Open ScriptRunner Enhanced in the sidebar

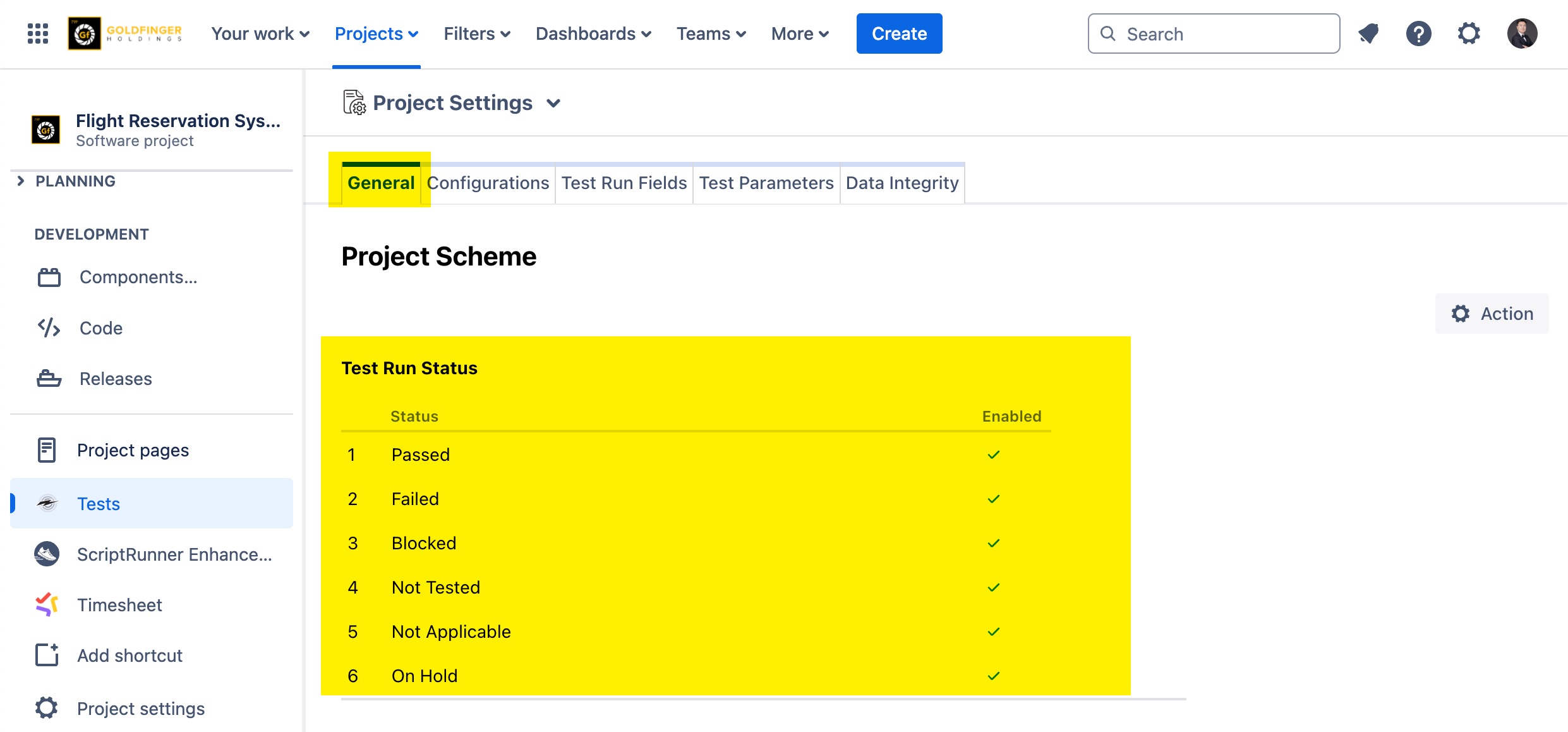174,554
